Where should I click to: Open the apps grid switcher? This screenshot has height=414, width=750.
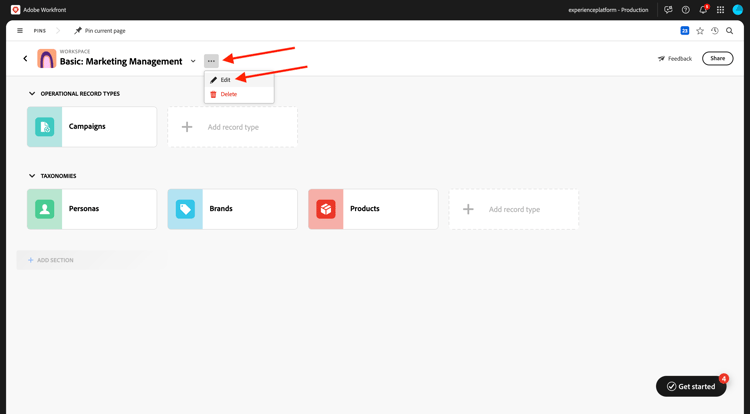point(720,10)
